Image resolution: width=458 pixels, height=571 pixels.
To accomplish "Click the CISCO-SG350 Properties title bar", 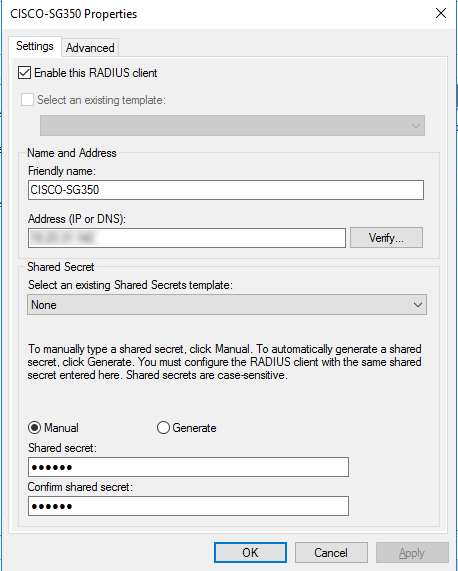I will pyautogui.click(x=218, y=14).
